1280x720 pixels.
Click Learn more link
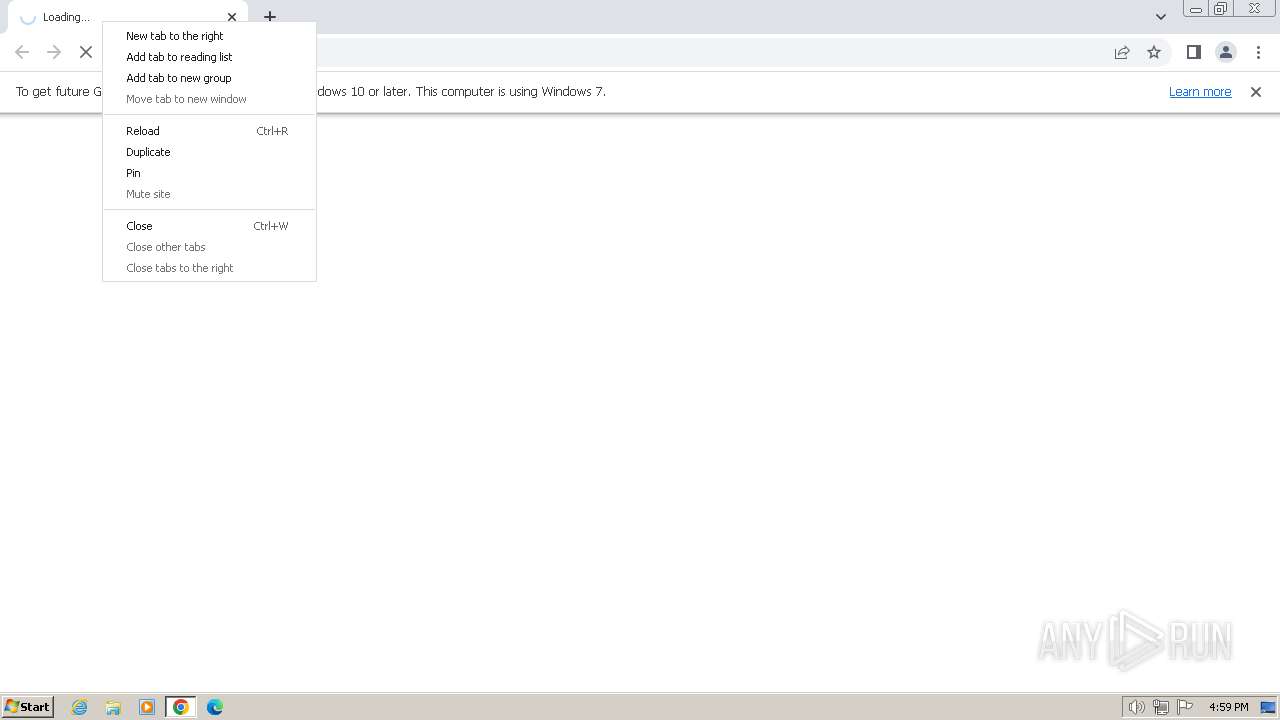1200,91
